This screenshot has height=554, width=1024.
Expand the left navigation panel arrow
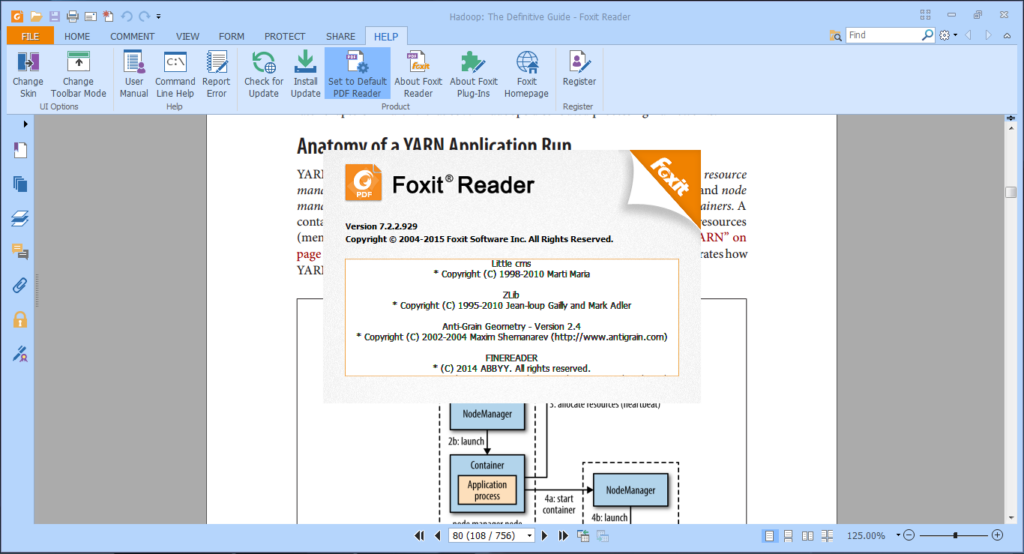coord(25,124)
